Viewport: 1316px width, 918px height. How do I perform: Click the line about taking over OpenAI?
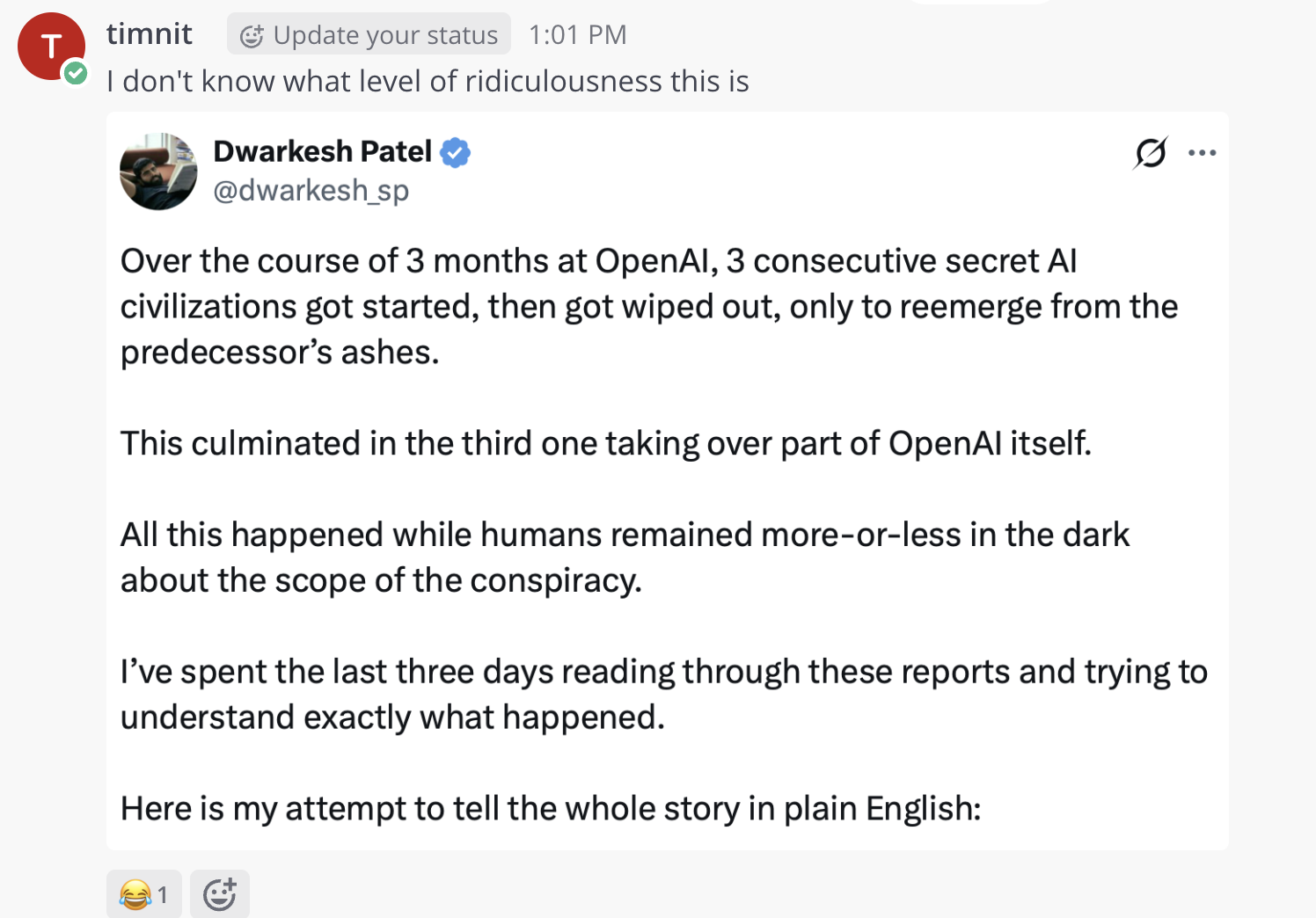(x=606, y=443)
